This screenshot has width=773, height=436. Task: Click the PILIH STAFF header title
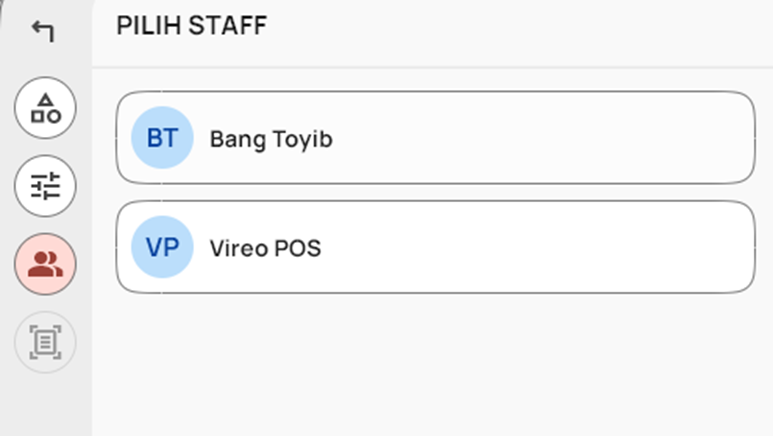[192, 26]
